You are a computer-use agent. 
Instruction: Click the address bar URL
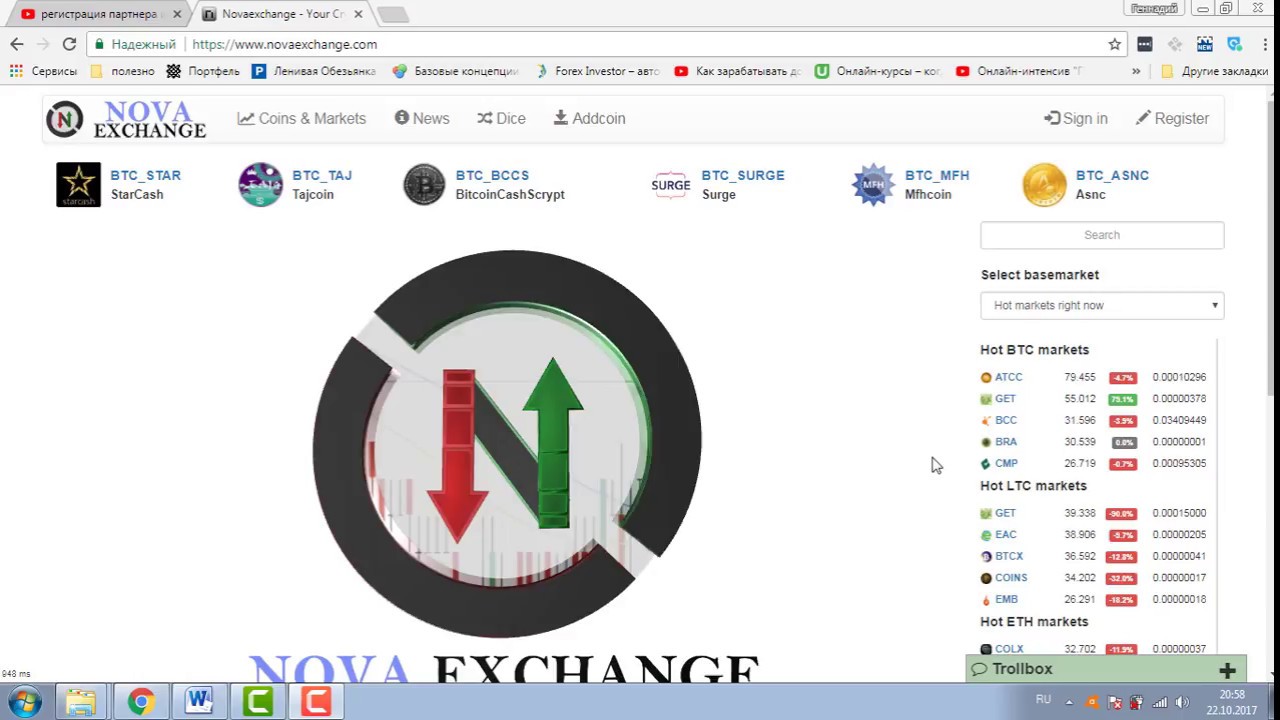(x=284, y=44)
